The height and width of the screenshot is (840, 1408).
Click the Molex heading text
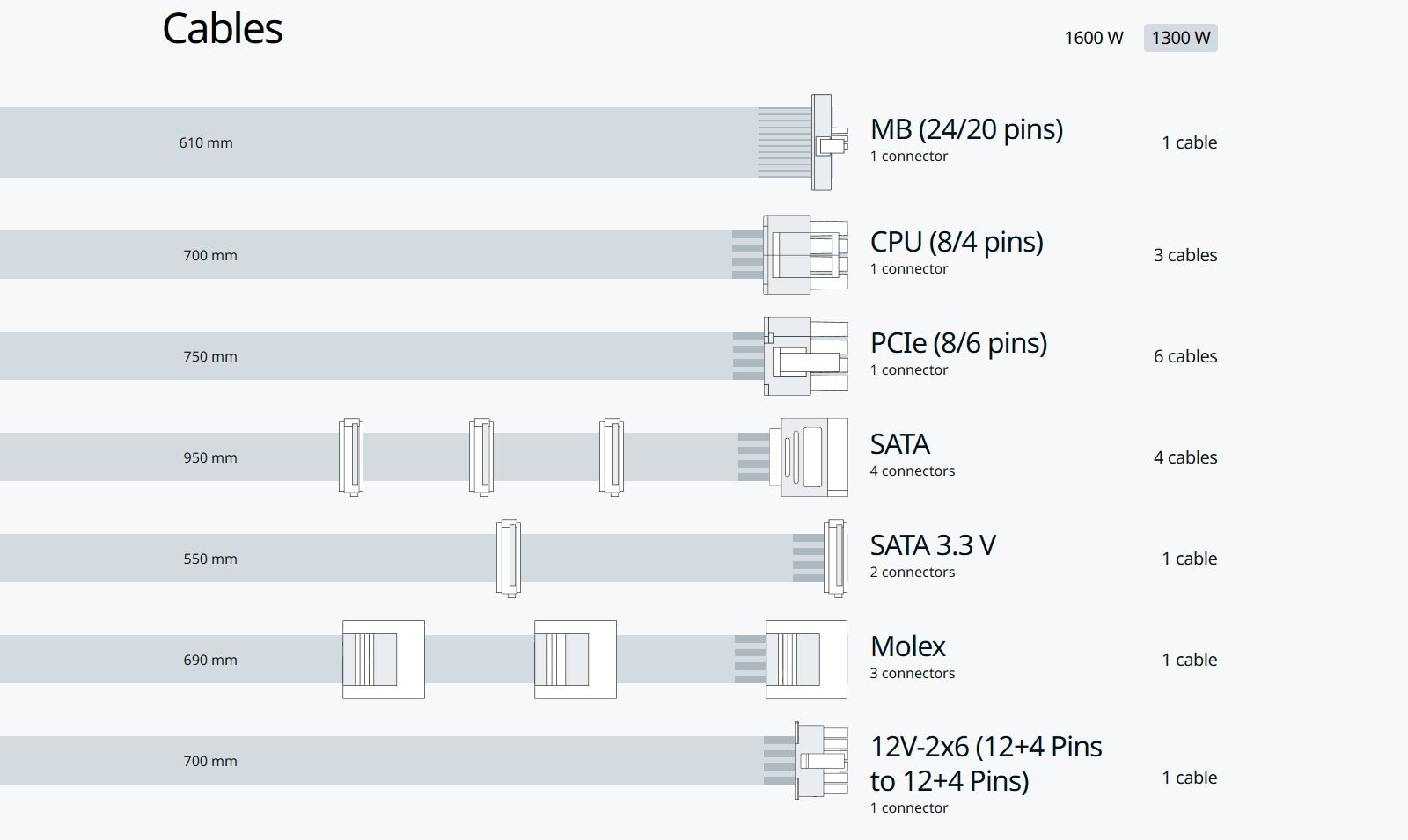(x=907, y=646)
